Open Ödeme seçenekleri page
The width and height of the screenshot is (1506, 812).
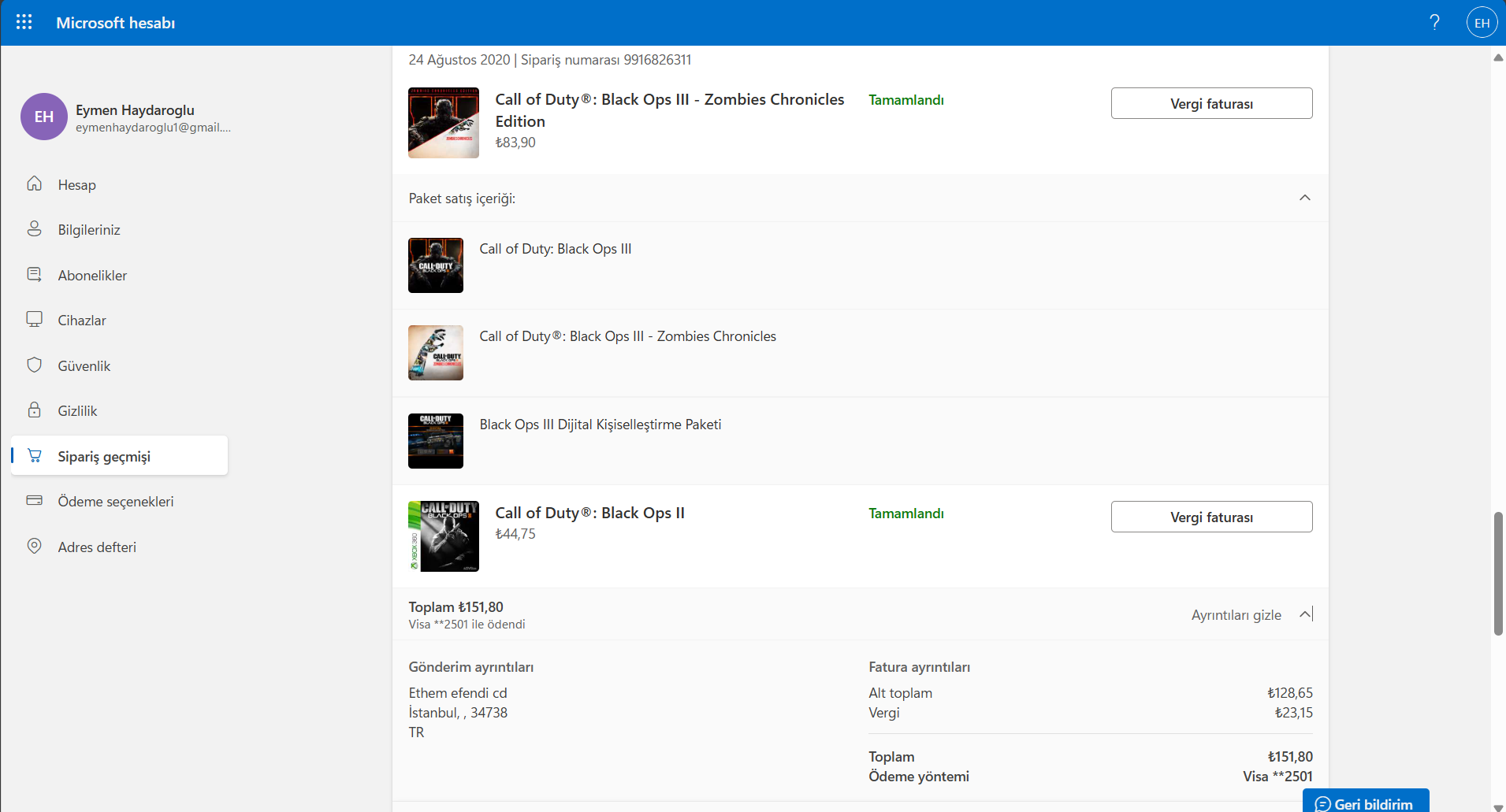pyautogui.click(x=120, y=502)
